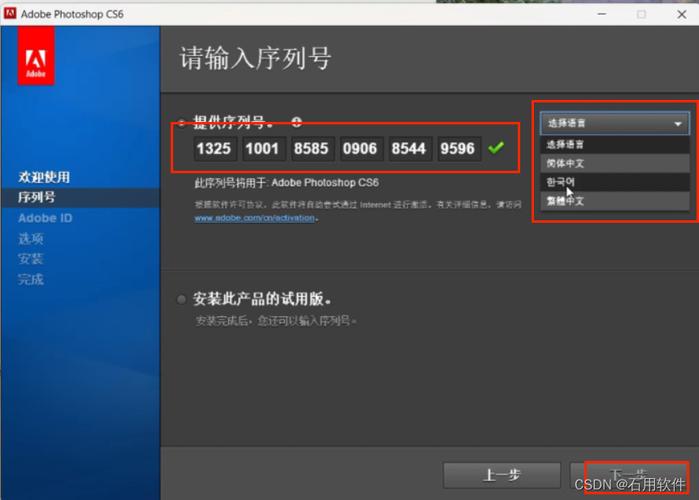
Task: Select Adobe ID step in sidebar
Action: tap(45, 218)
